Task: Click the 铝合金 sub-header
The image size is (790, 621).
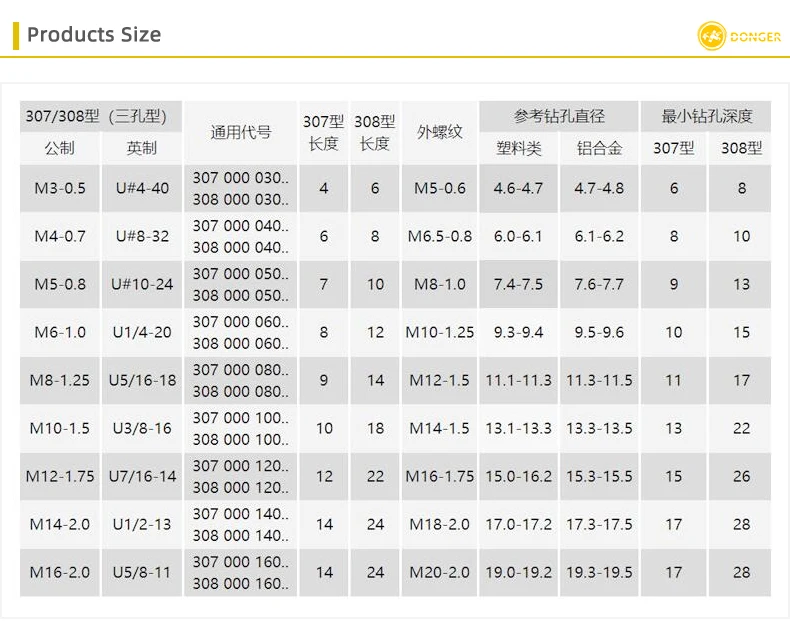Action: point(599,148)
